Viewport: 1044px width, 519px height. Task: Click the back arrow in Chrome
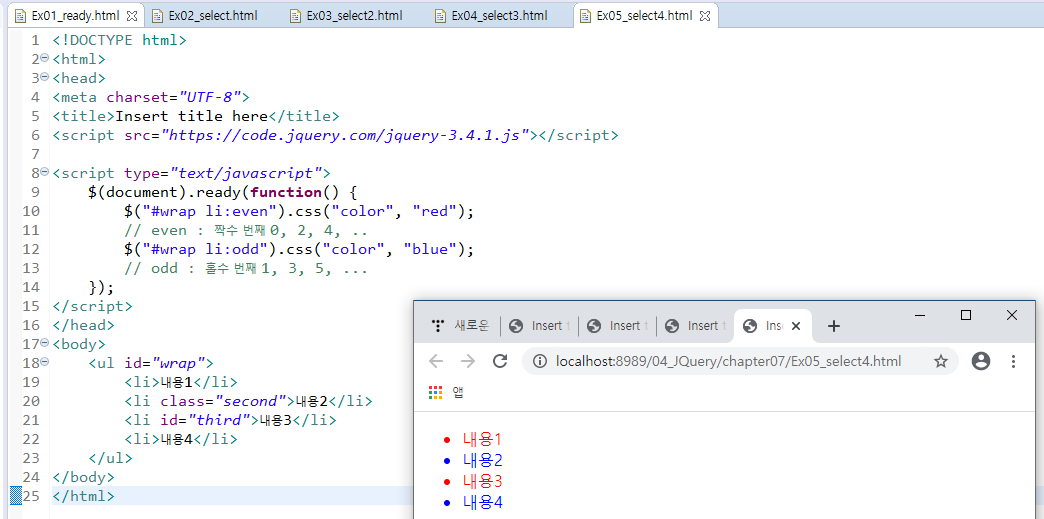click(436, 361)
